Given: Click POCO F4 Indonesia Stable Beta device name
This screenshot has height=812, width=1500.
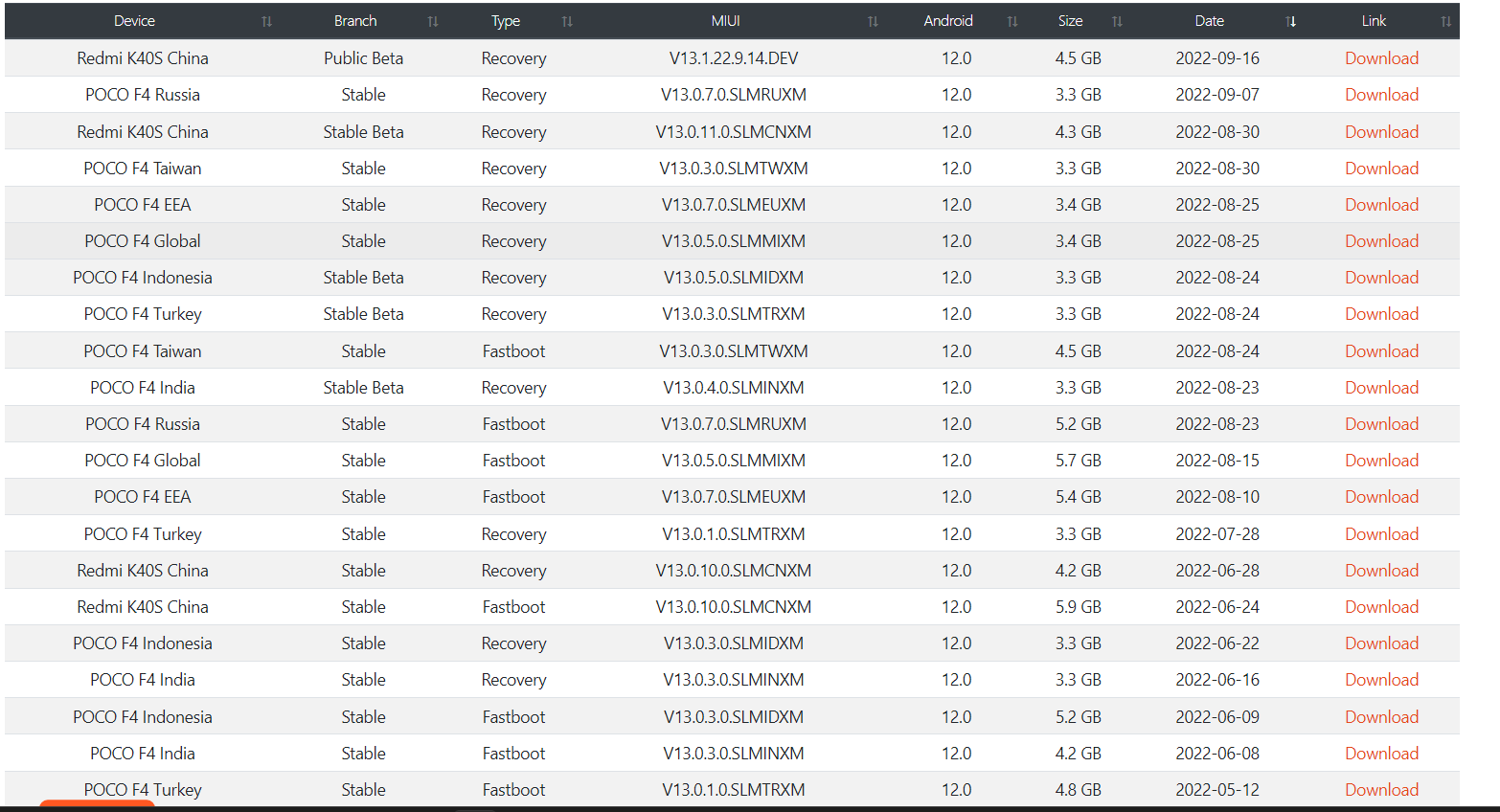Looking at the screenshot, I should click(143, 278).
